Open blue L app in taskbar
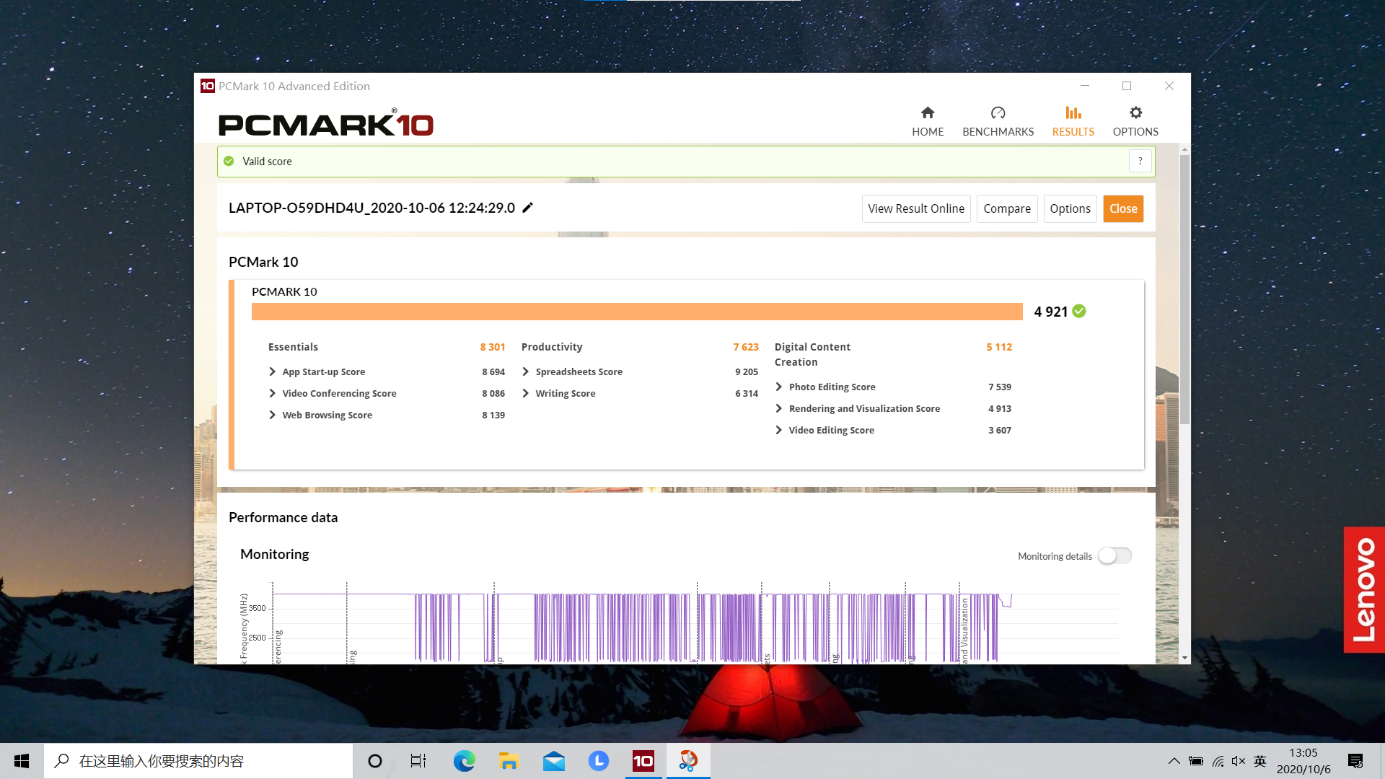1385x779 pixels. 598,761
